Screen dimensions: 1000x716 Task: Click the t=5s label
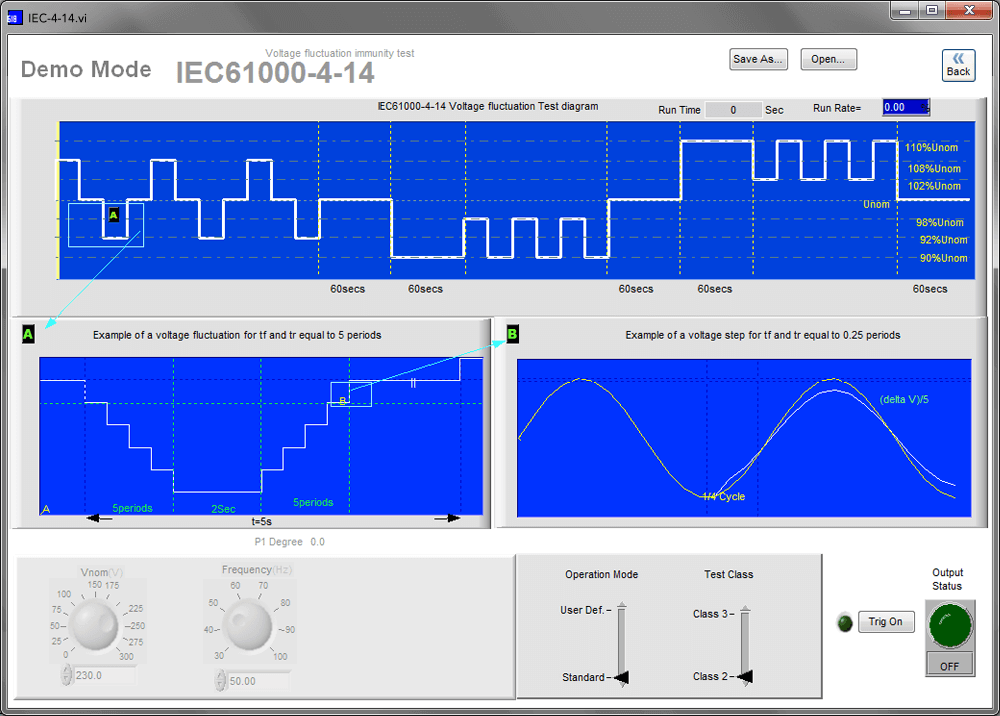(x=261, y=522)
